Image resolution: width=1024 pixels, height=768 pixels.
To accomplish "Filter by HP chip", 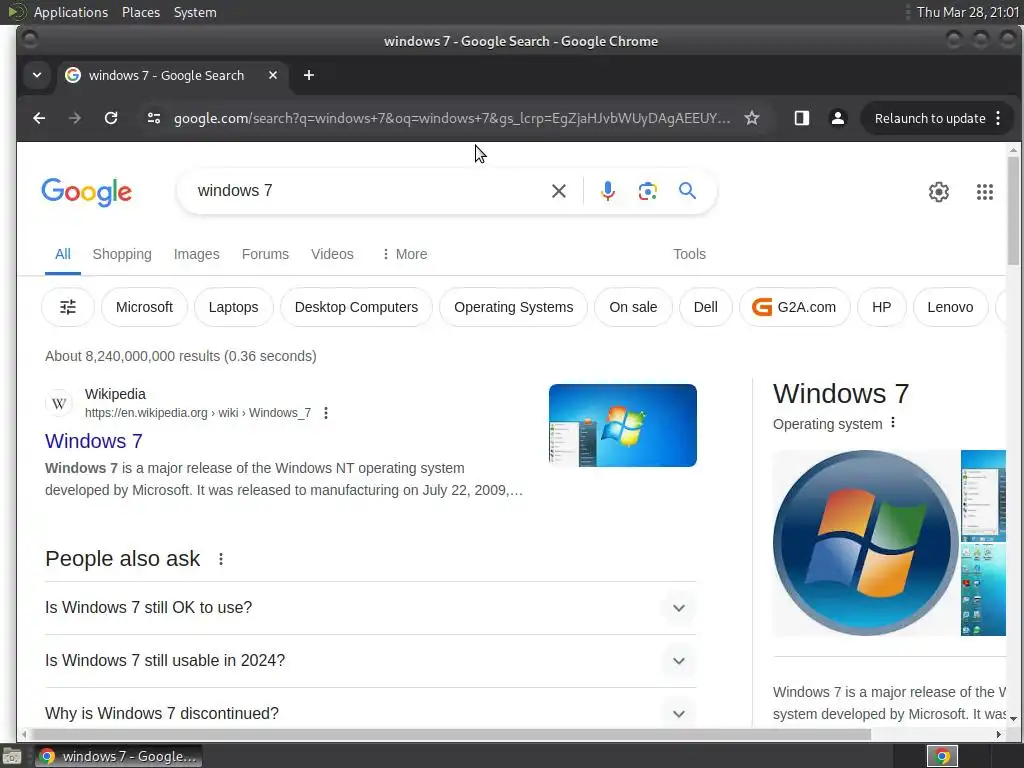I will [x=881, y=307].
